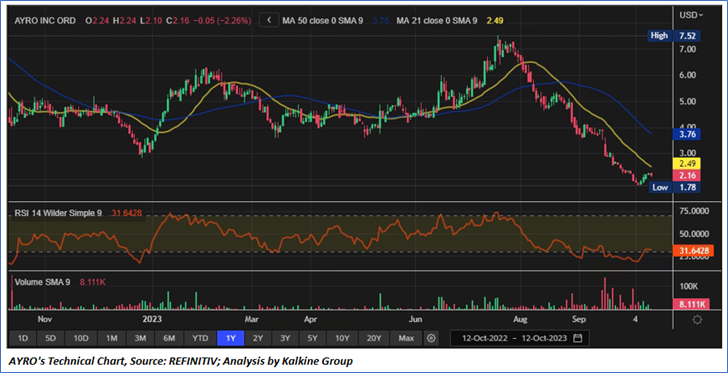Click the custom range target icon beside Max
This screenshot has height=373, width=728.
[431, 338]
